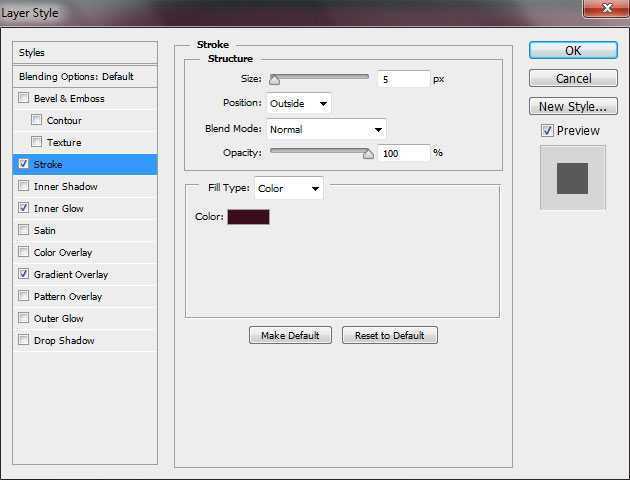The width and height of the screenshot is (630, 480).
Task: Enable the Outer Glow checkbox
Action: coord(24,318)
